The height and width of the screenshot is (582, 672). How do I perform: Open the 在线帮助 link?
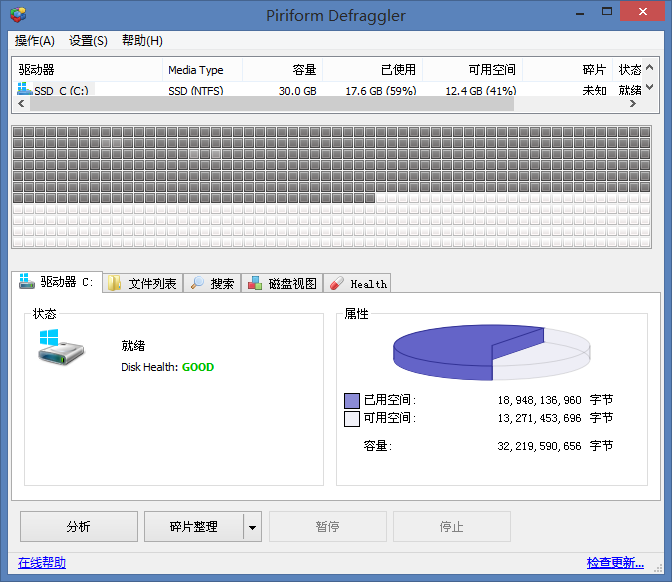(42, 562)
